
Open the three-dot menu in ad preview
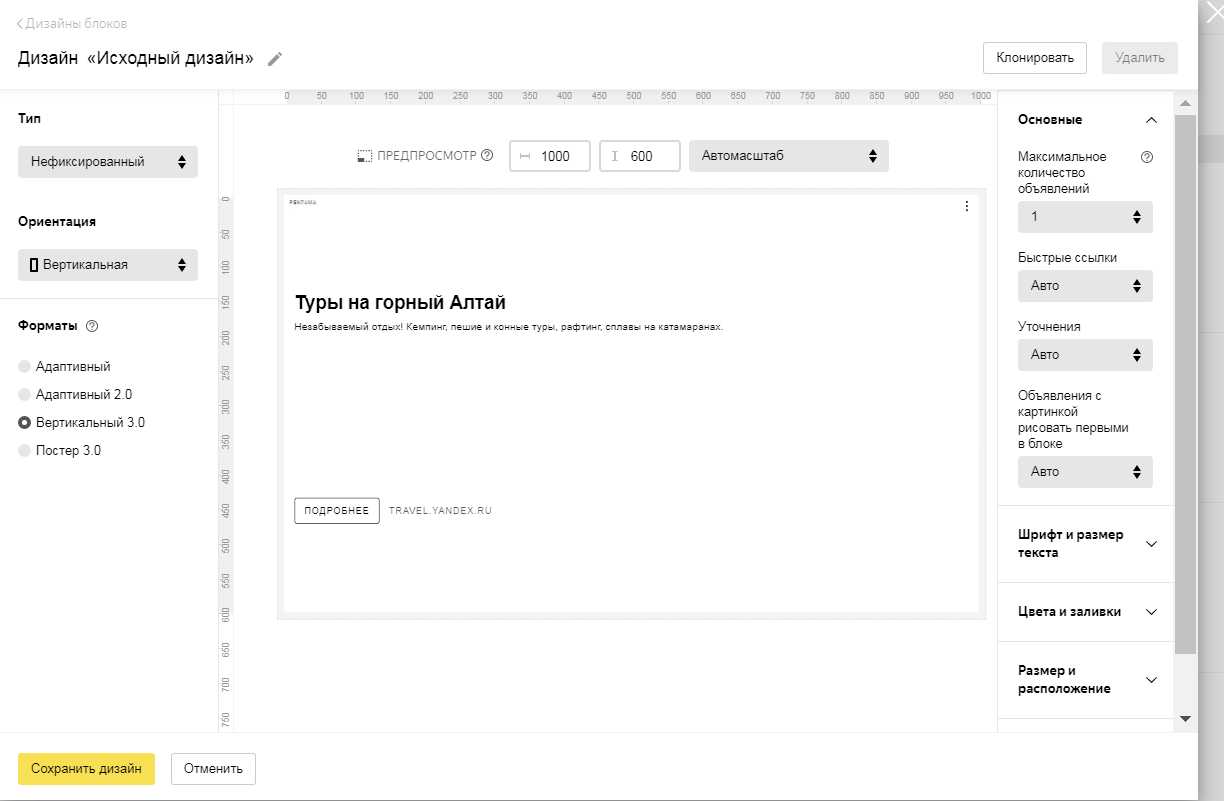coord(966,207)
